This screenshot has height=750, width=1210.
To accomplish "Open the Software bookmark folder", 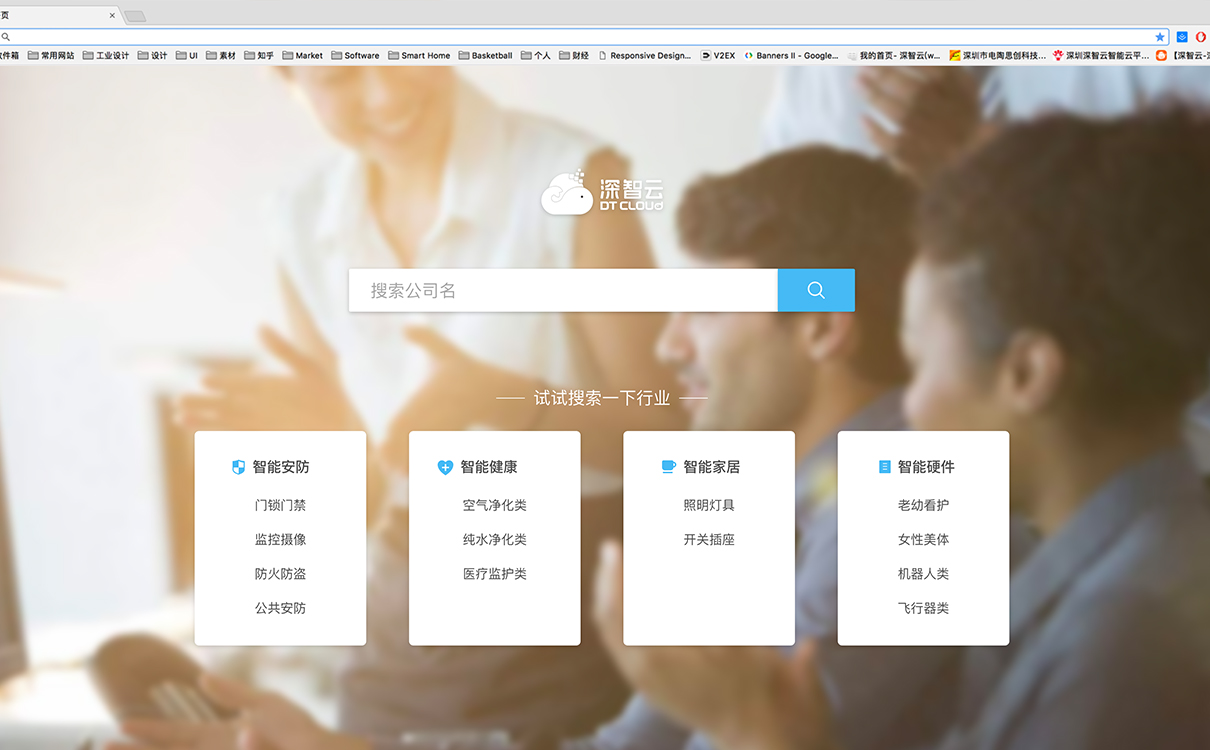I will [x=356, y=56].
